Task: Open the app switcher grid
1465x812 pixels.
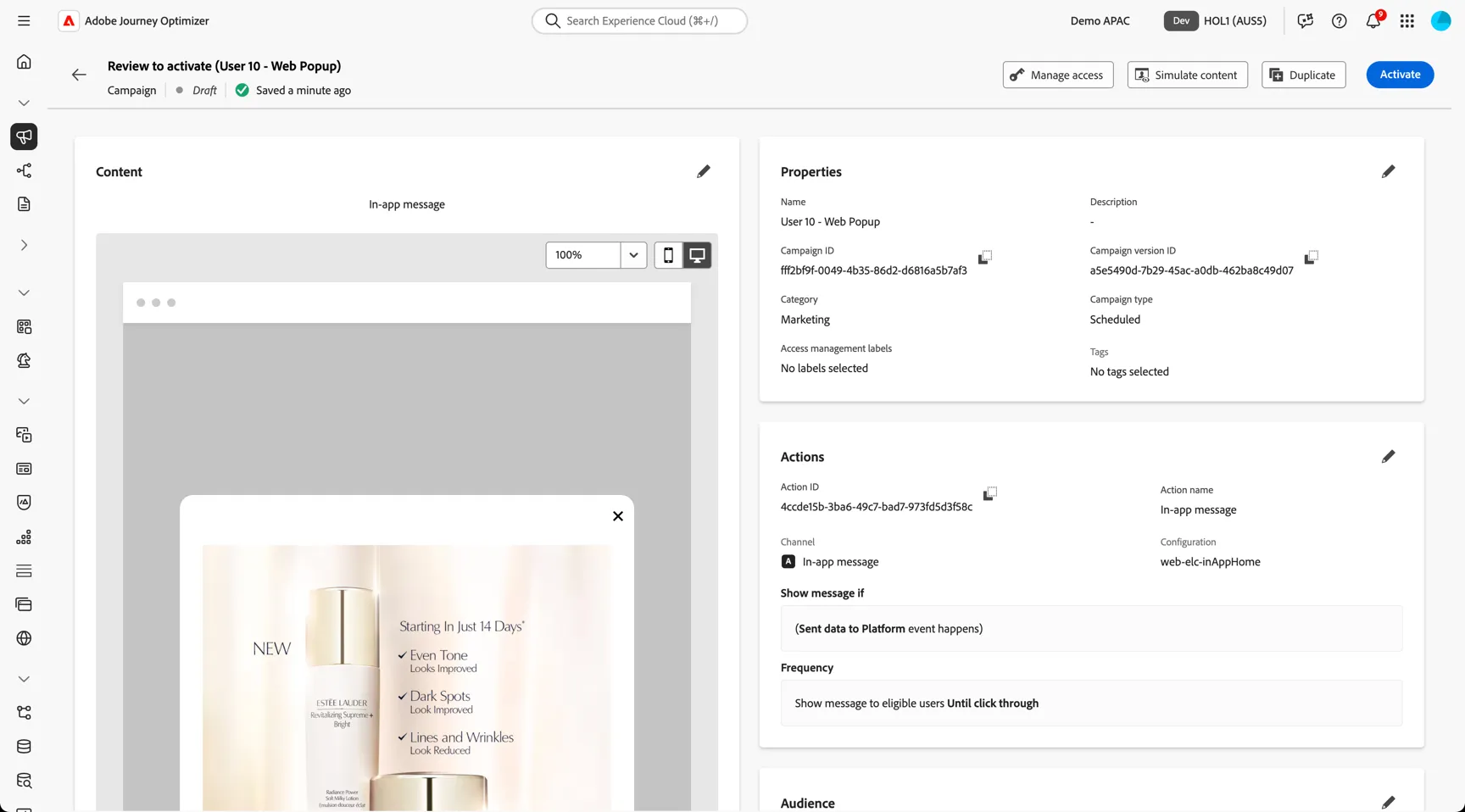Action: click(1407, 20)
